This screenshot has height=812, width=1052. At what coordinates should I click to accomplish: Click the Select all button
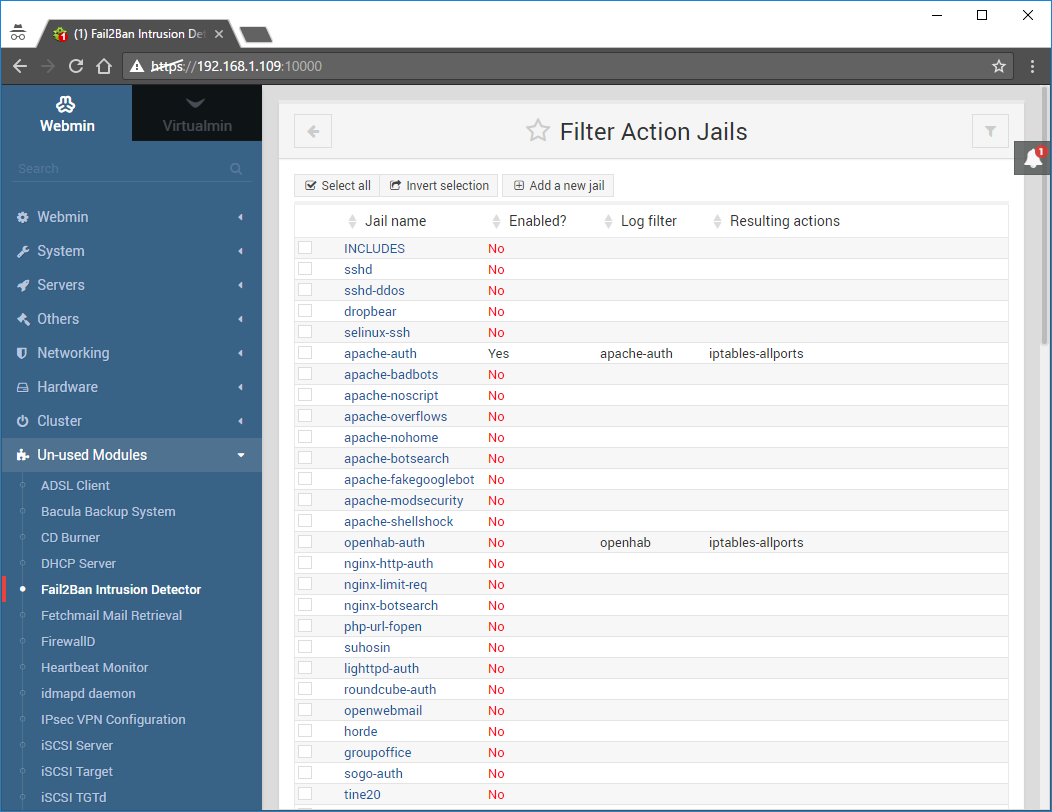click(337, 186)
